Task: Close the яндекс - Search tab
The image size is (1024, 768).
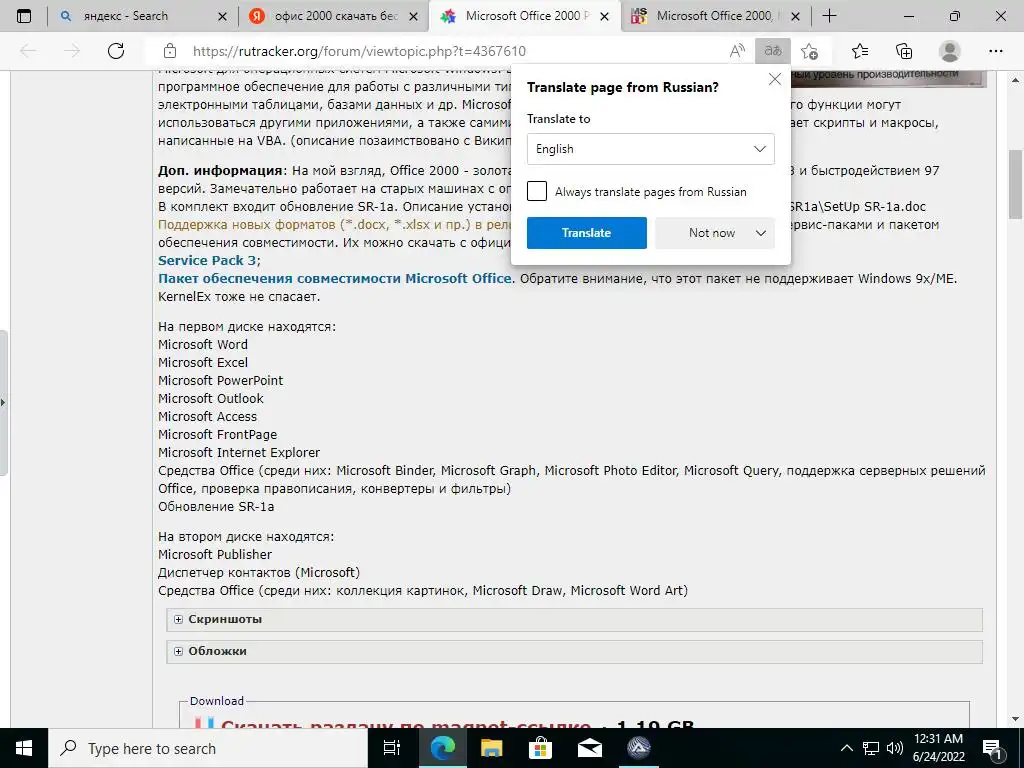Action: click(x=222, y=16)
